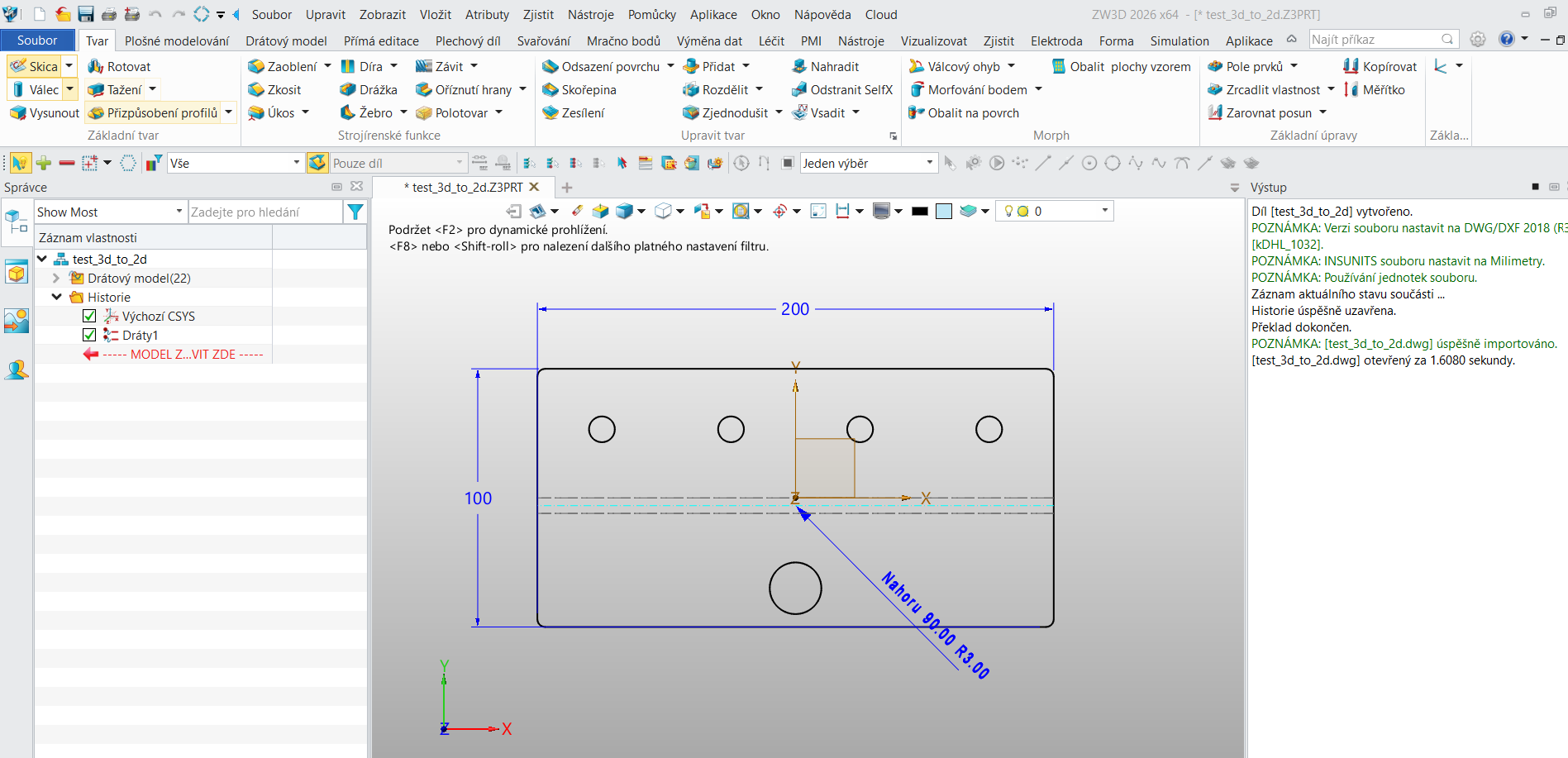Click the blue Soubor file button

point(37,40)
